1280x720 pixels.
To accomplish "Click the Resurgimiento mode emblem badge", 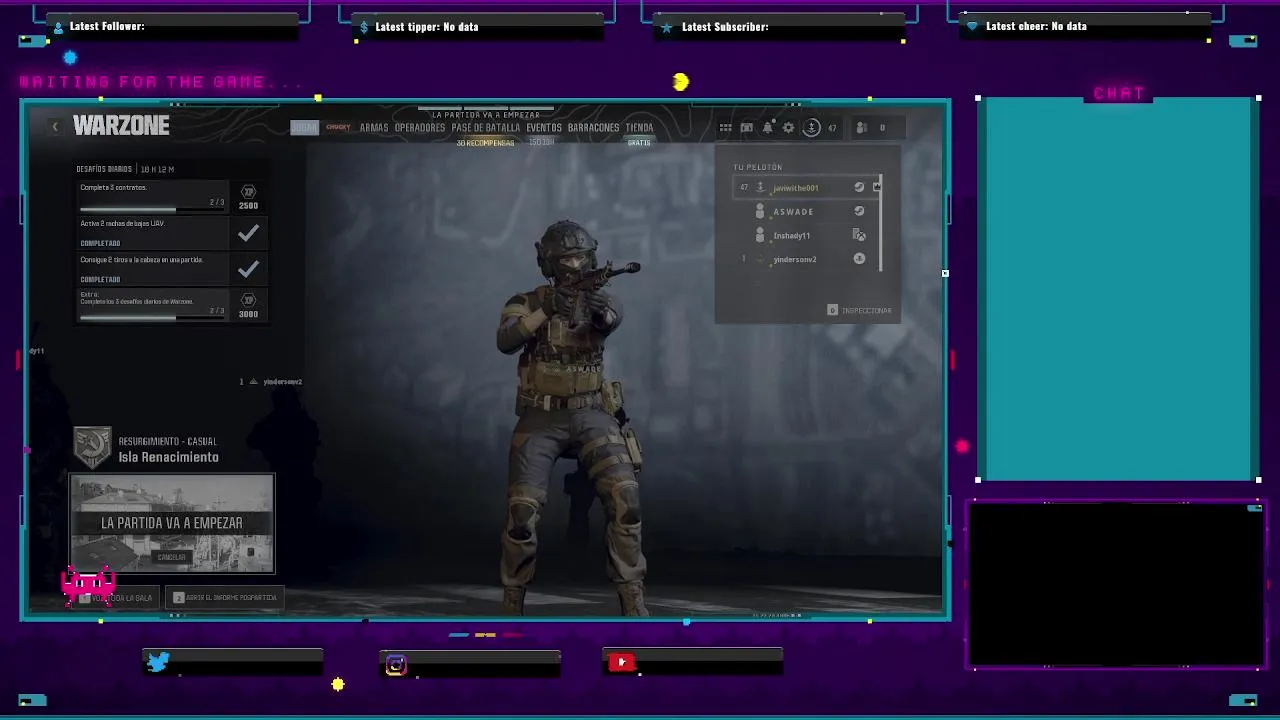I will [92, 448].
